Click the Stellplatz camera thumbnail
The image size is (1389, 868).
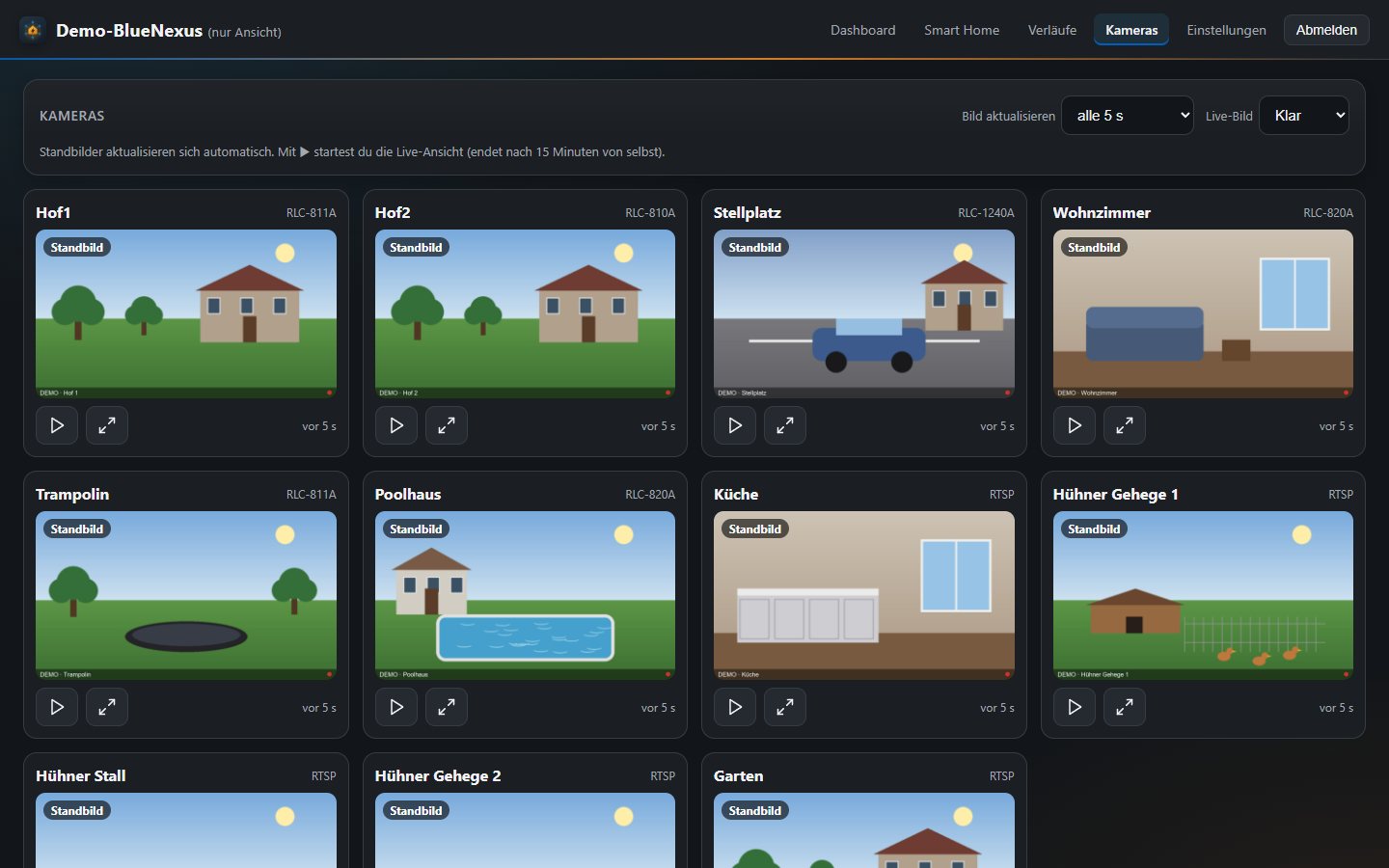(864, 313)
